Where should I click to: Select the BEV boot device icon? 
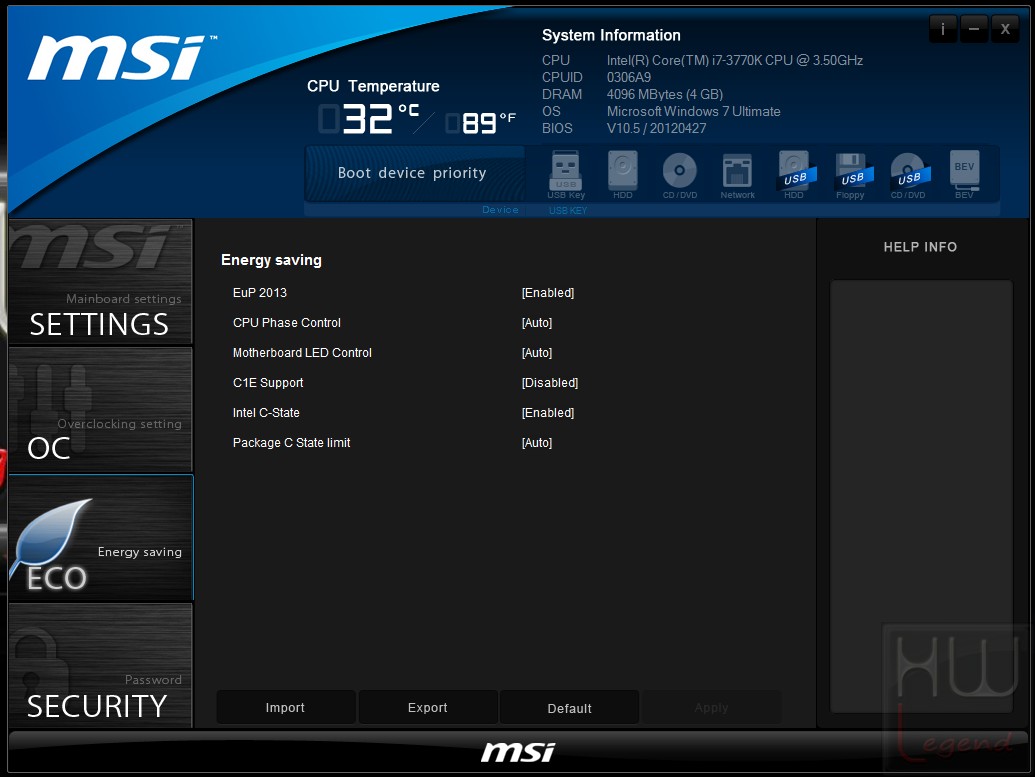tap(964, 175)
